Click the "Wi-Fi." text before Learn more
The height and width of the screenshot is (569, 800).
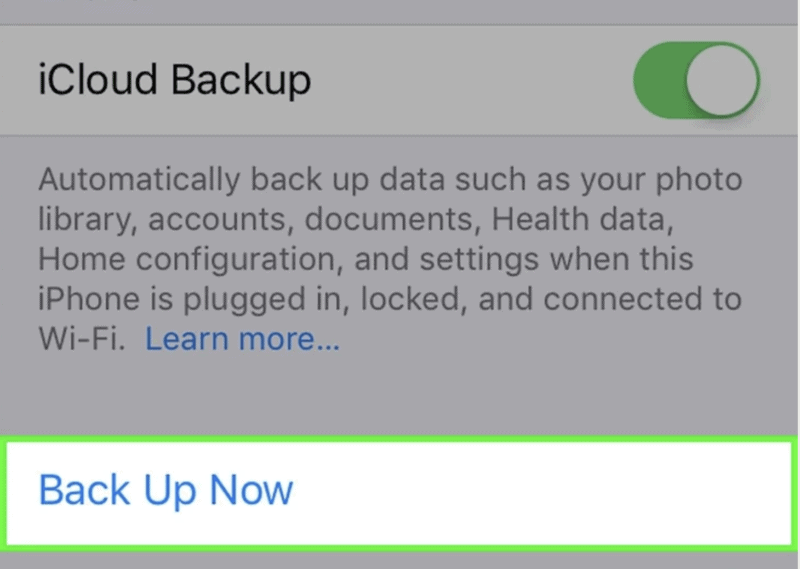click(x=82, y=340)
